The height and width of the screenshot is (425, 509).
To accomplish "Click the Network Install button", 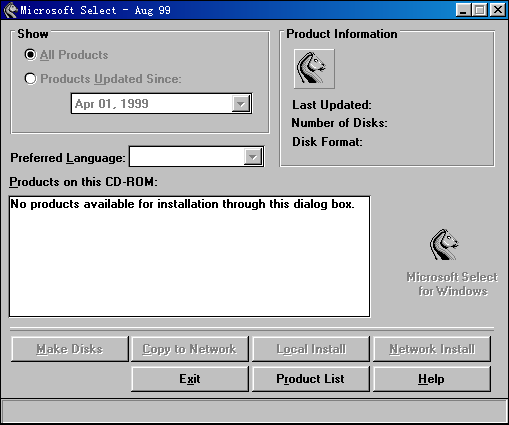I will (432, 349).
